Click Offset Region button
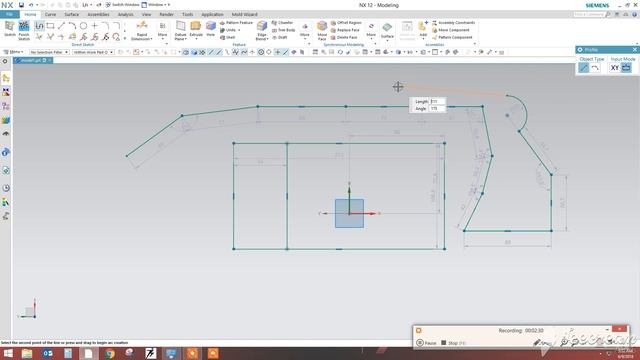 (346, 23)
